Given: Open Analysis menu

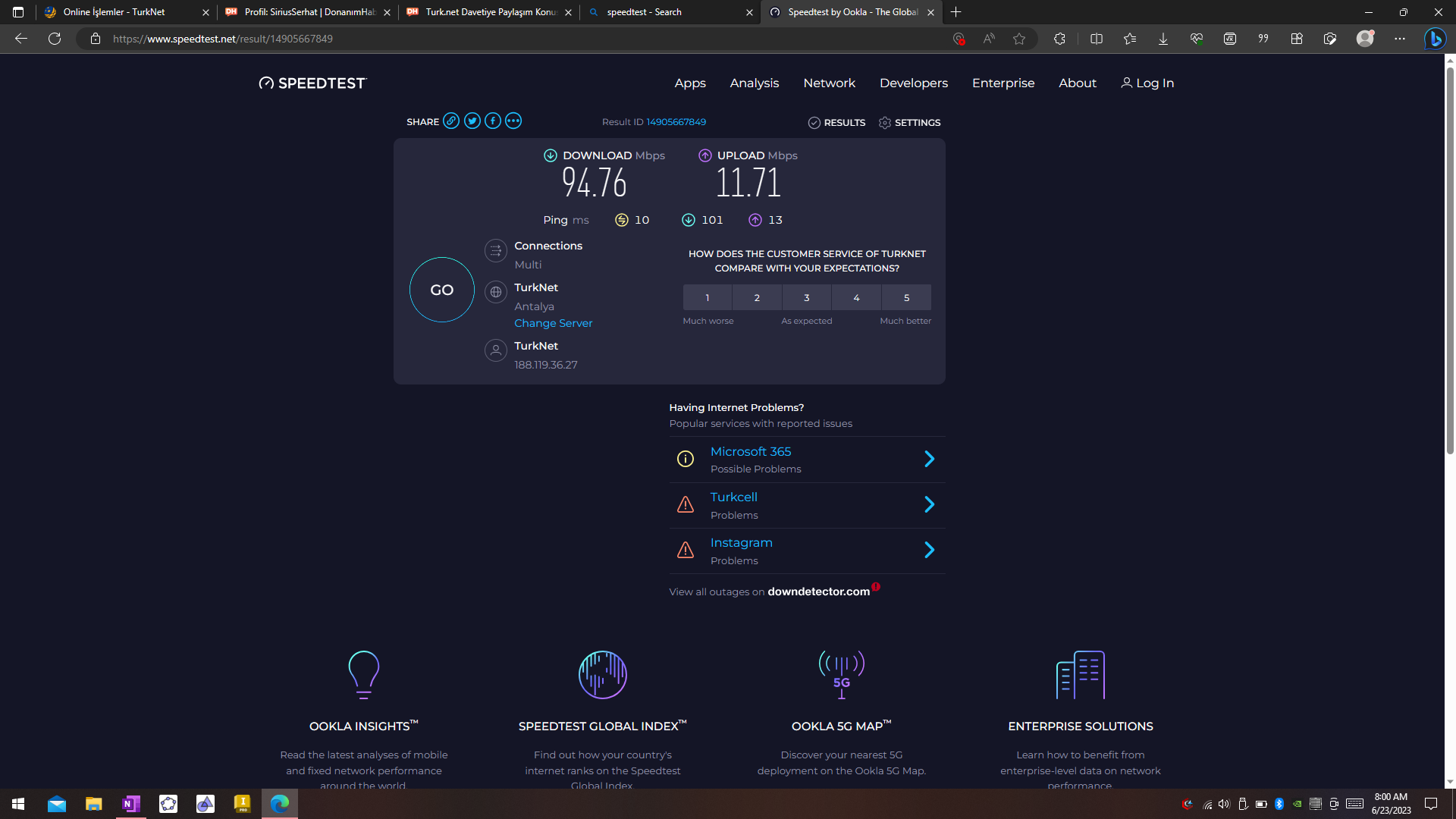Looking at the screenshot, I should click(755, 83).
